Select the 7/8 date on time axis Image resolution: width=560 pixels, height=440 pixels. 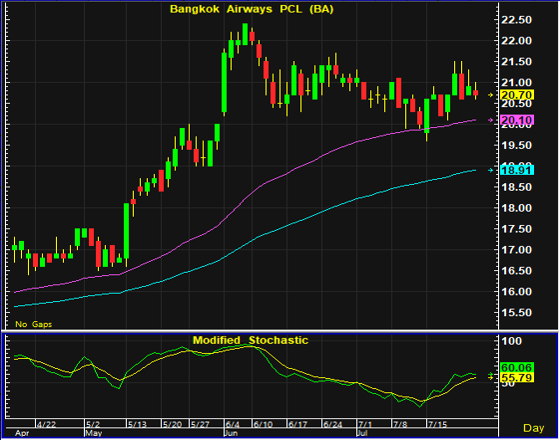(400, 425)
